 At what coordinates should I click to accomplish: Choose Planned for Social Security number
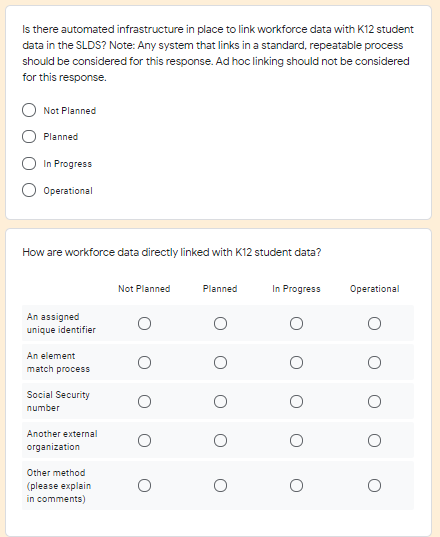pyautogui.click(x=221, y=401)
